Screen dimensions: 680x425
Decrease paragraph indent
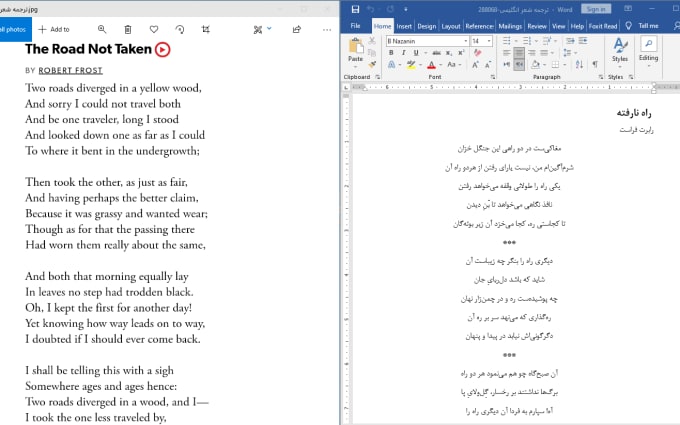pos(570,41)
